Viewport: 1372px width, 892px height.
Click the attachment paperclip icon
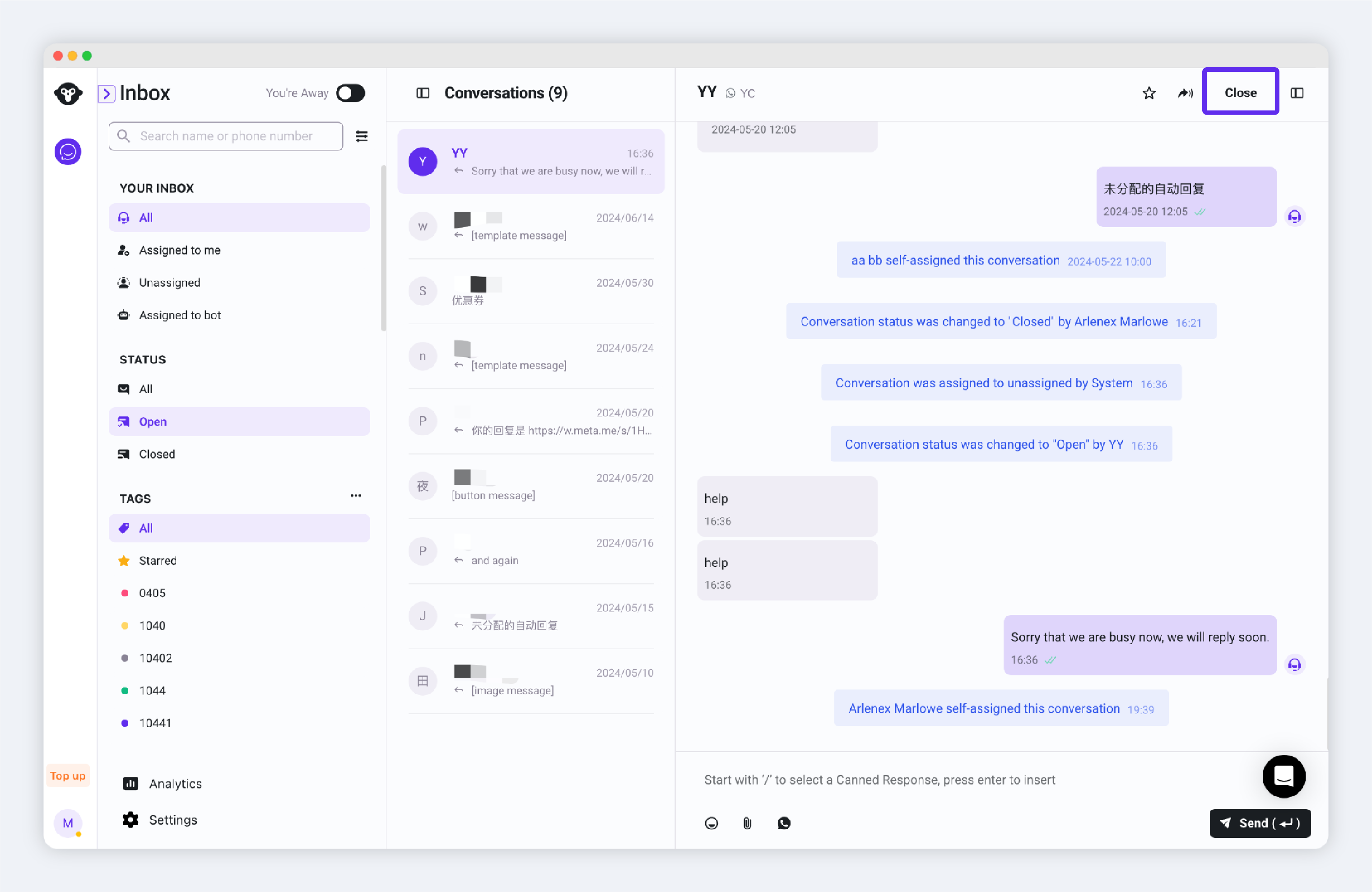747,823
